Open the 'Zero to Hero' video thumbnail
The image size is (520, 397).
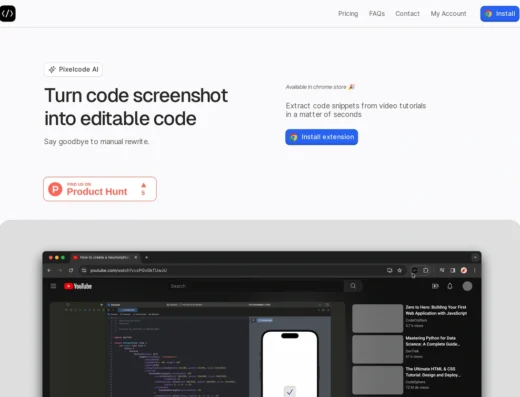click(378, 318)
